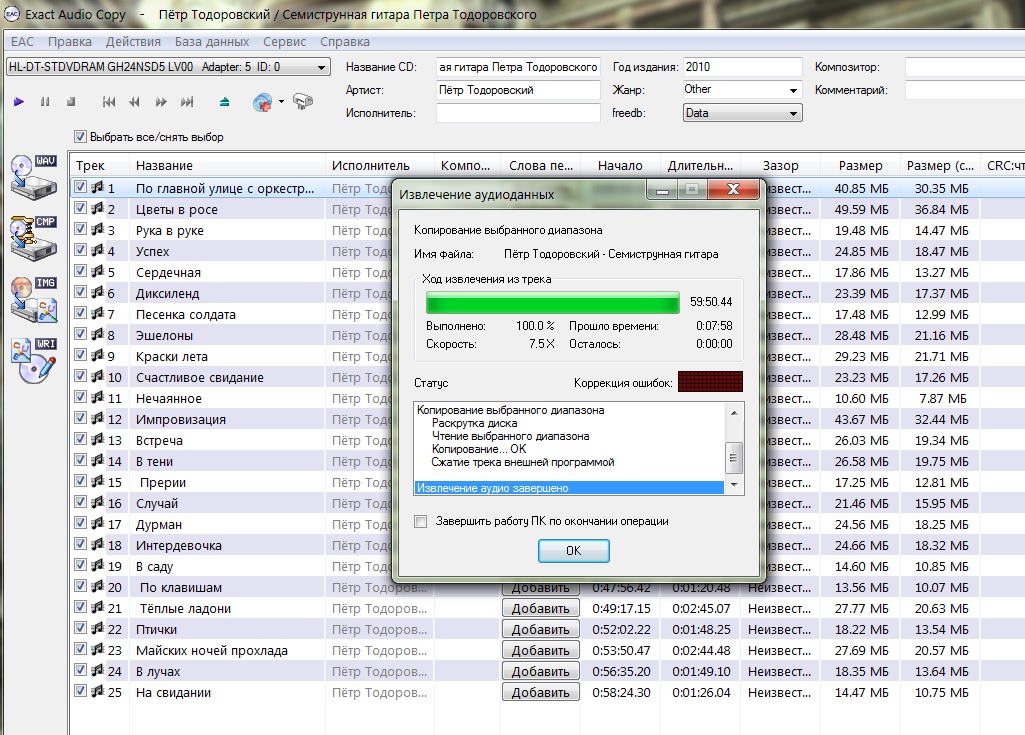Click the 'Год издания' year input field
This screenshot has height=735, width=1025.
tap(742, 67)
